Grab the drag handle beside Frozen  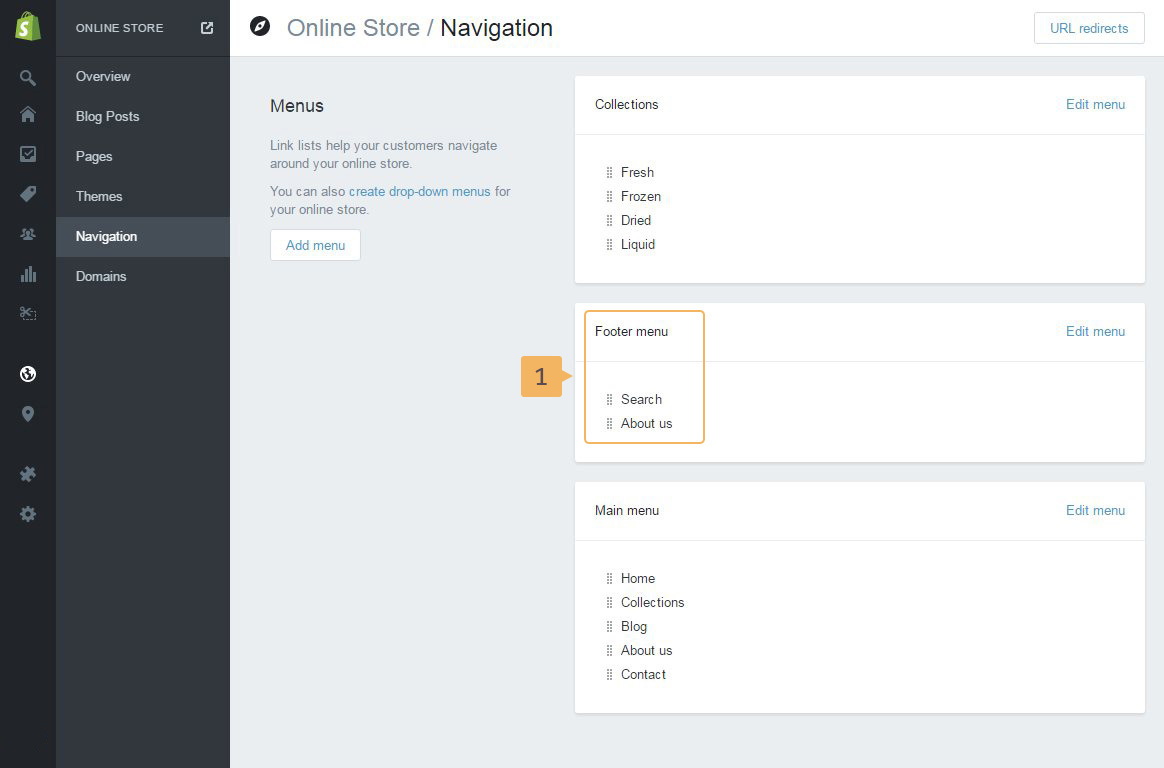[609, 197]
